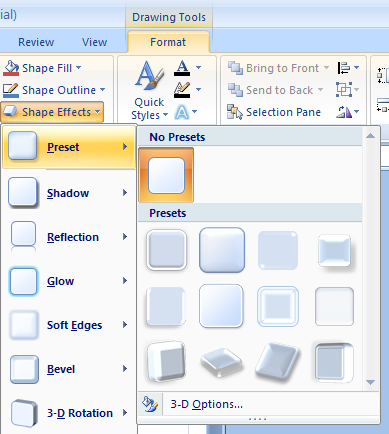Click the Text Outline pencil icon

pyautogui.click(x=182, y=90)
